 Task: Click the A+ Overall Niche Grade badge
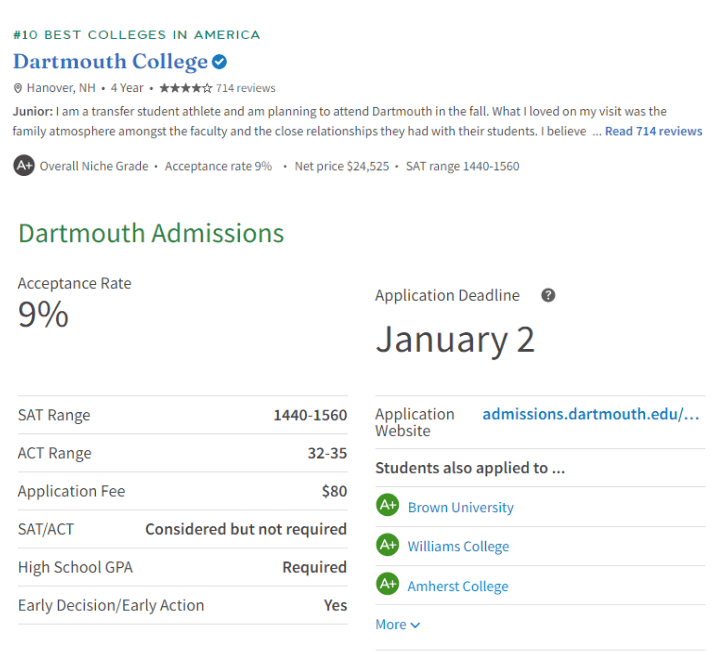click(24, 166)
